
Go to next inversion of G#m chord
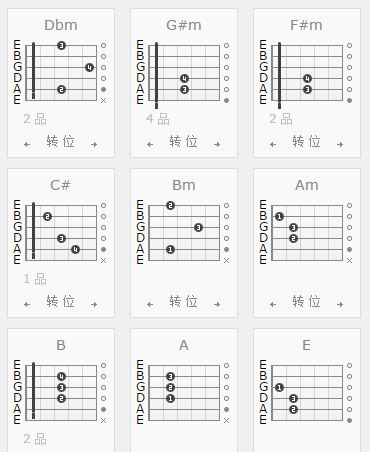point(217,144)
